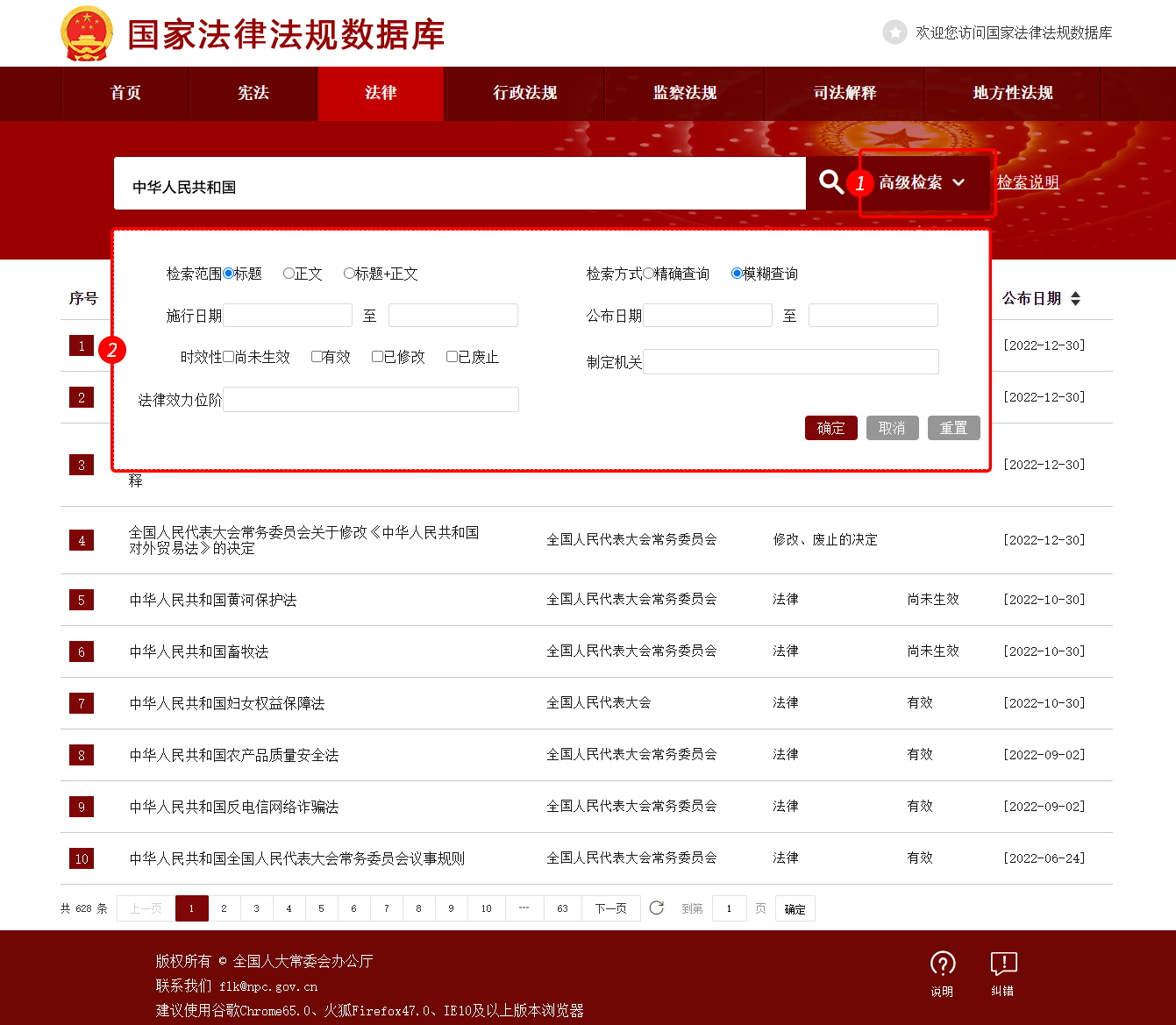Switch to the 行政法规 navigation tab
This screenshot has height=1025, width=1176.
tap(524, 93)
